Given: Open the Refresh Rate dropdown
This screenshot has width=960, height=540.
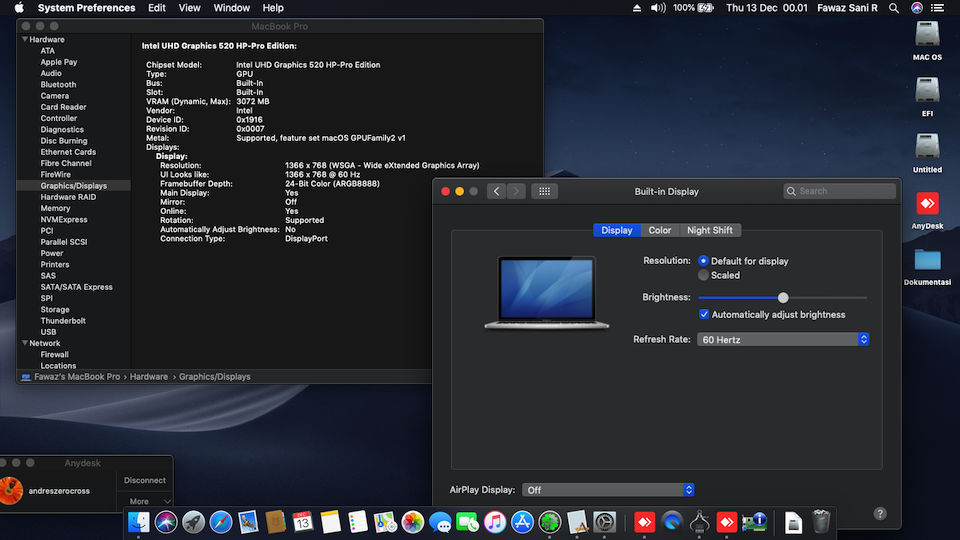Looking at the screenshot, I should coord(783,340).
